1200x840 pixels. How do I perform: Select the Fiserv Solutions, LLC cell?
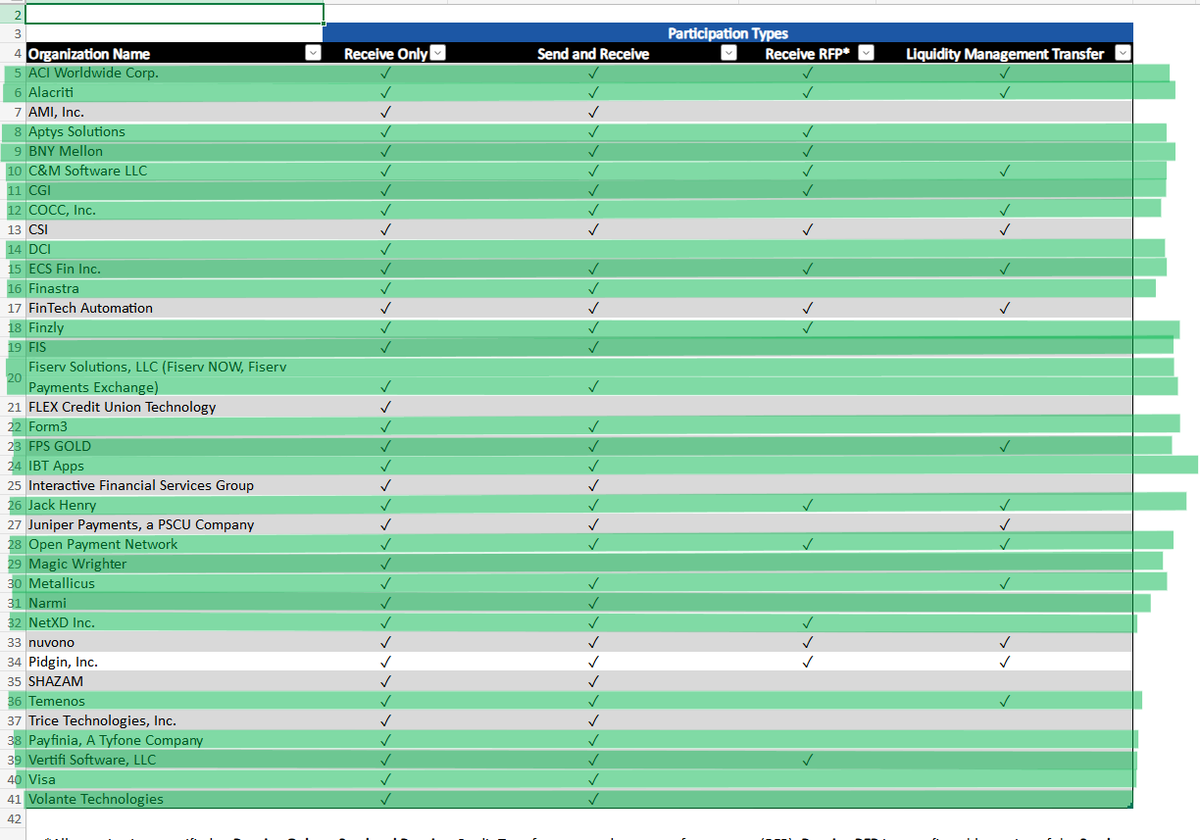(x=174, y=377)
